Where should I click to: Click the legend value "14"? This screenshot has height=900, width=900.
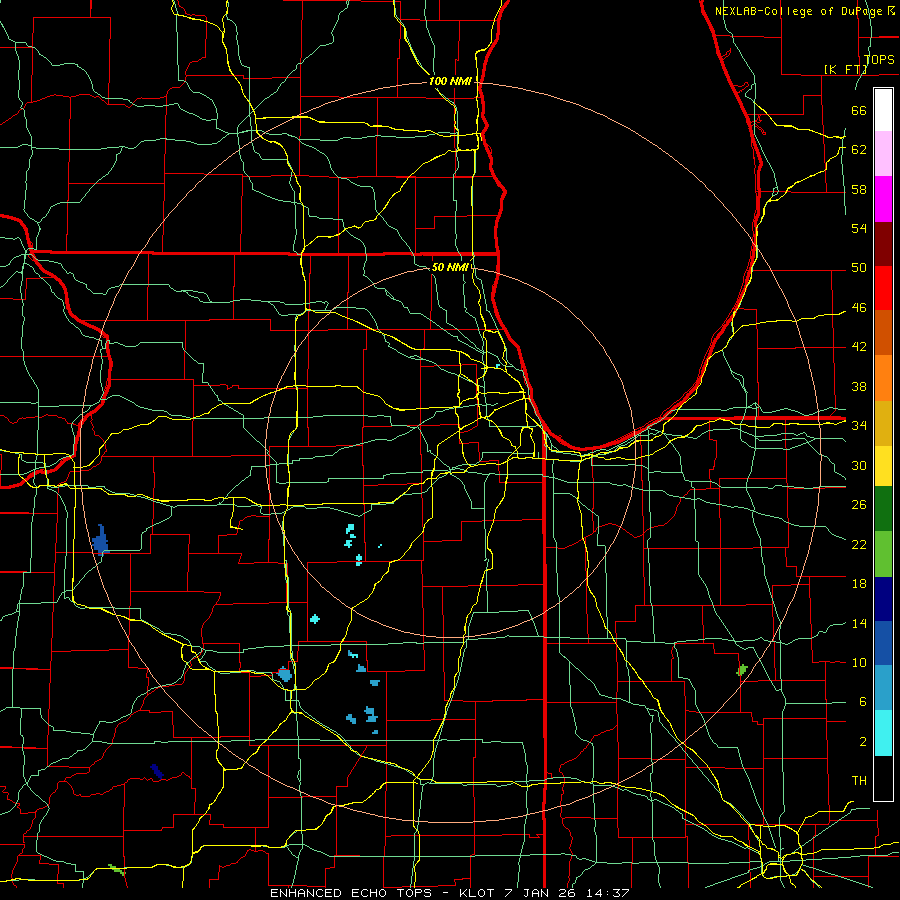pos(859,624)
